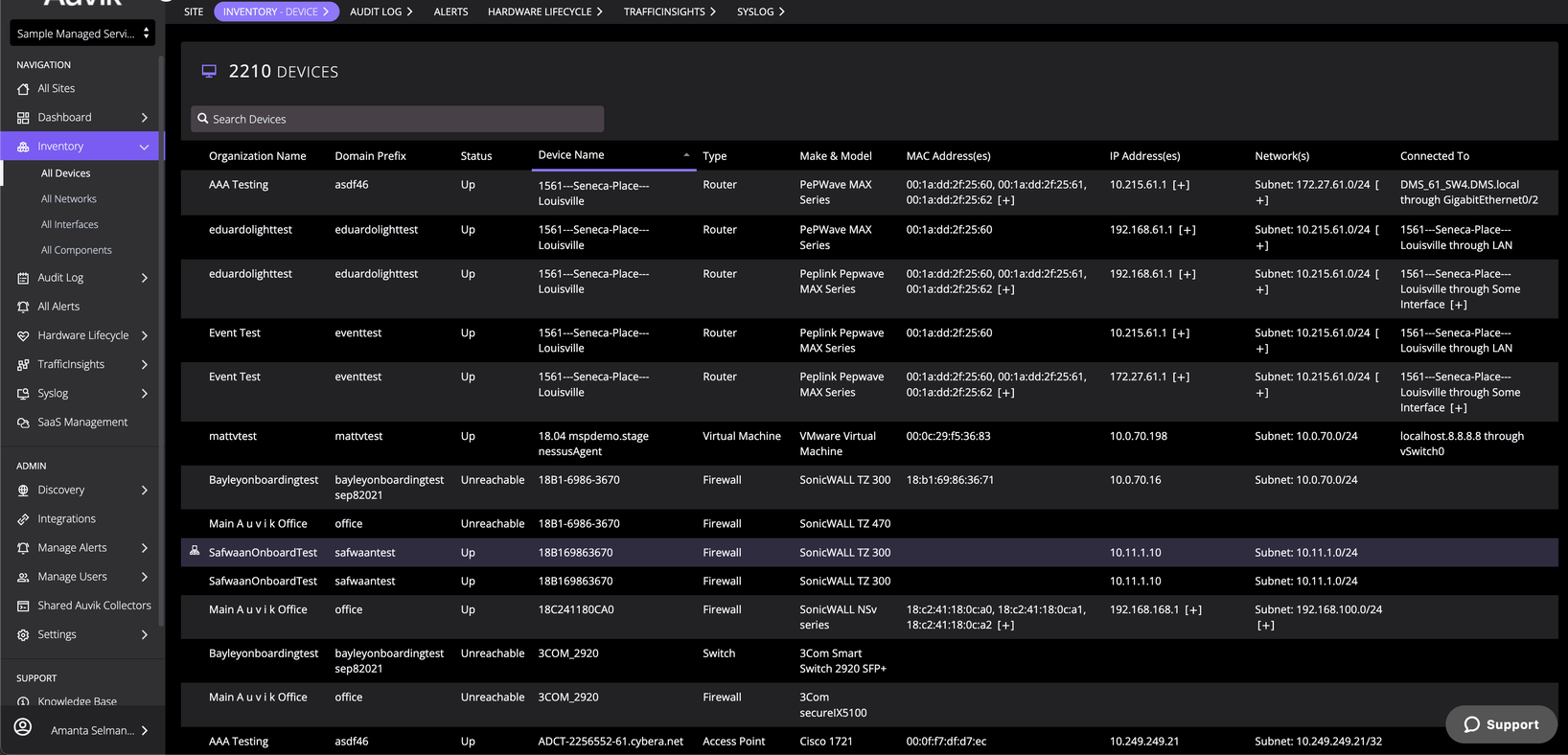Click the Cisco 1721 model cell
Image resolution: width=1568 pixels, height=755 pixels.
(x=826, y=742)
